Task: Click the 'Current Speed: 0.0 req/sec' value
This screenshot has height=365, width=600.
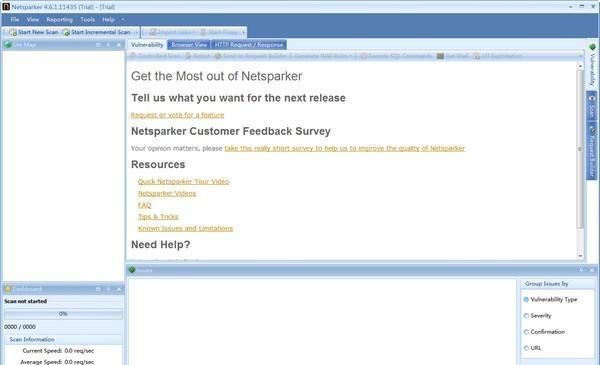Action: pos(79,350)
